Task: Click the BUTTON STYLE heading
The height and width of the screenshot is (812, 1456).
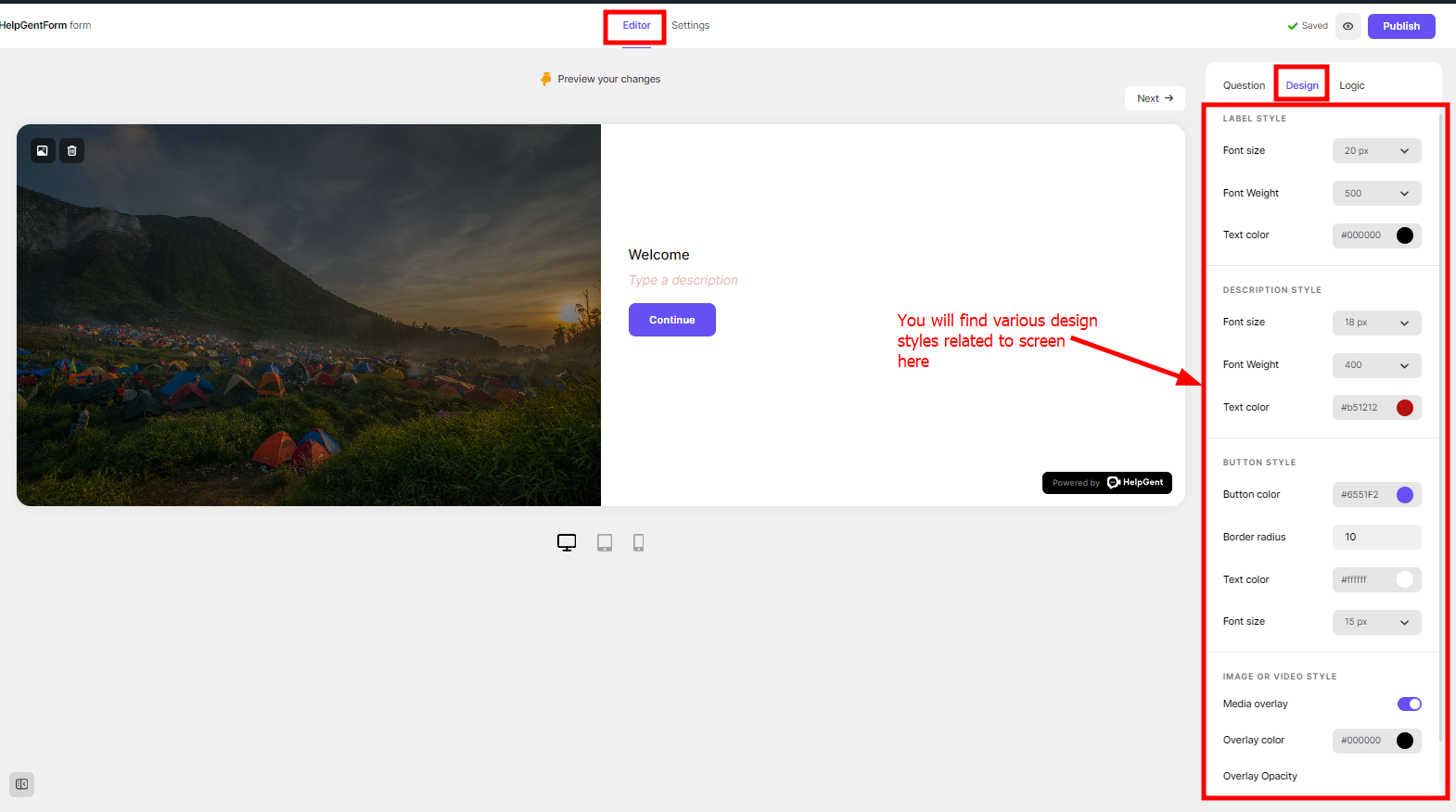Action: 1259,463
